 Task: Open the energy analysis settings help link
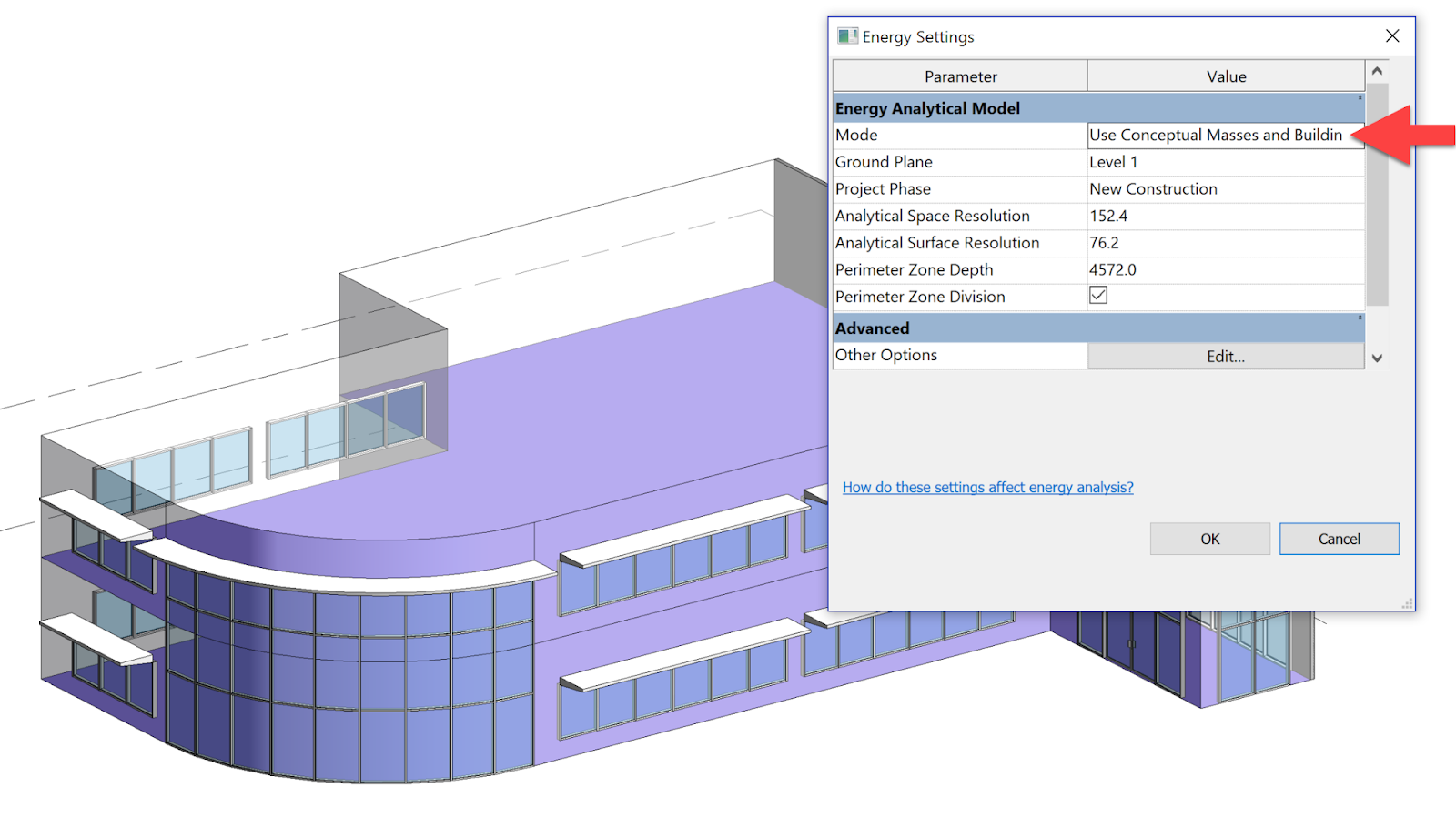(987, 488)
